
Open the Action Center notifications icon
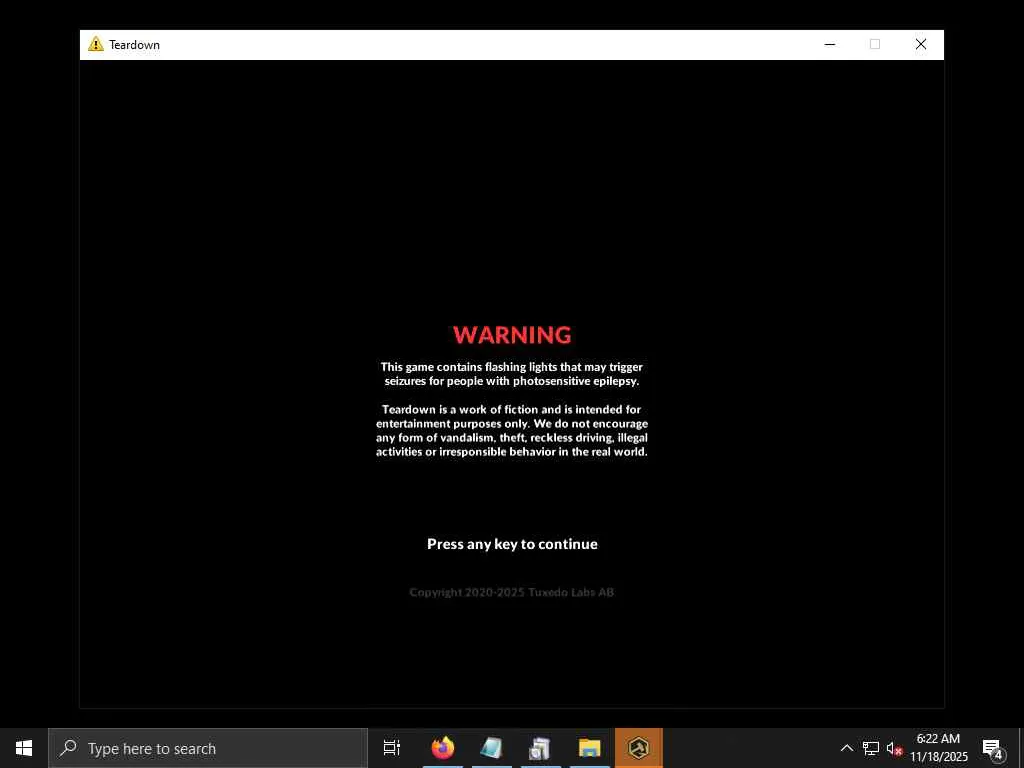tap(992, 748)
